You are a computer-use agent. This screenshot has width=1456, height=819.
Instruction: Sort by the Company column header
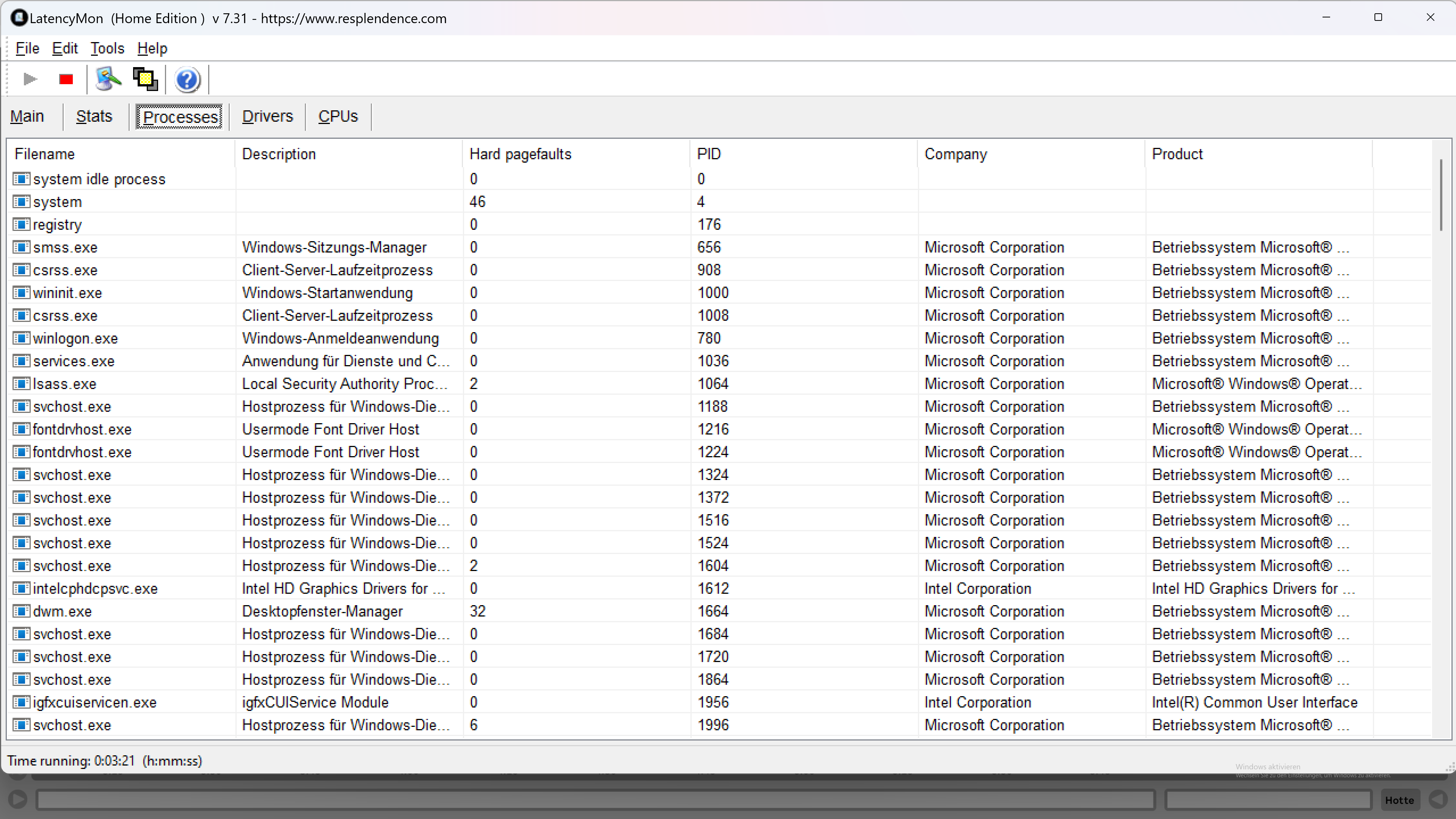coord(1031,154)
